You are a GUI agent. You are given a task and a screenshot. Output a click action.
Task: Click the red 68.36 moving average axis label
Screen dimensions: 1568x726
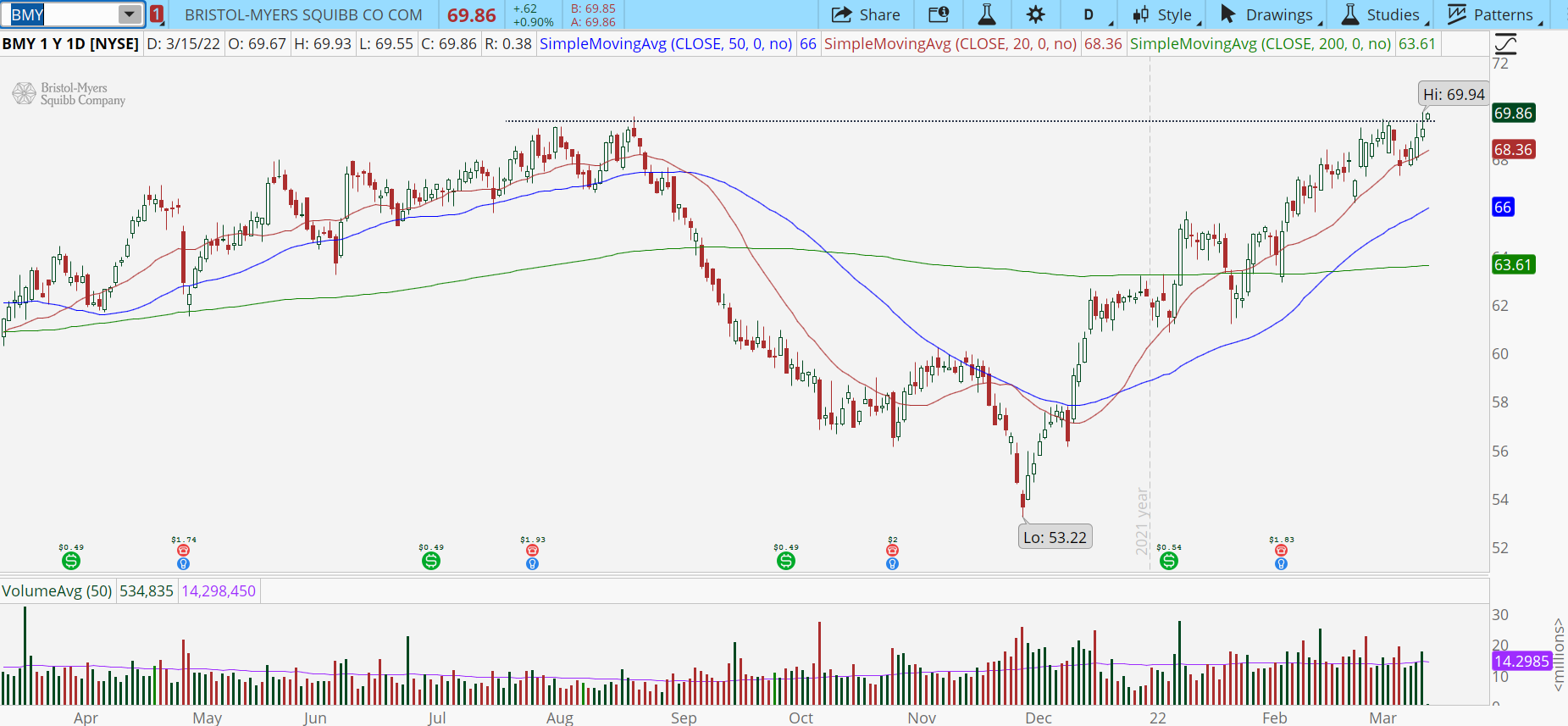tap(1513, 149)
